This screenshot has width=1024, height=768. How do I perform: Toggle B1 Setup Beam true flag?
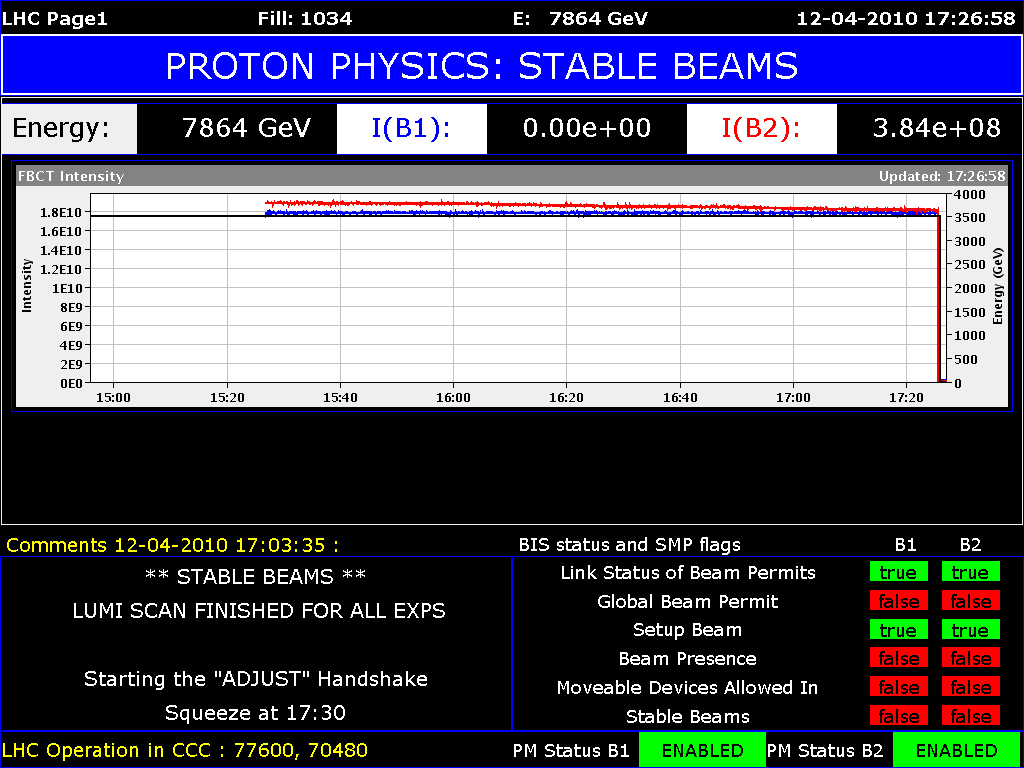(897, 631)
